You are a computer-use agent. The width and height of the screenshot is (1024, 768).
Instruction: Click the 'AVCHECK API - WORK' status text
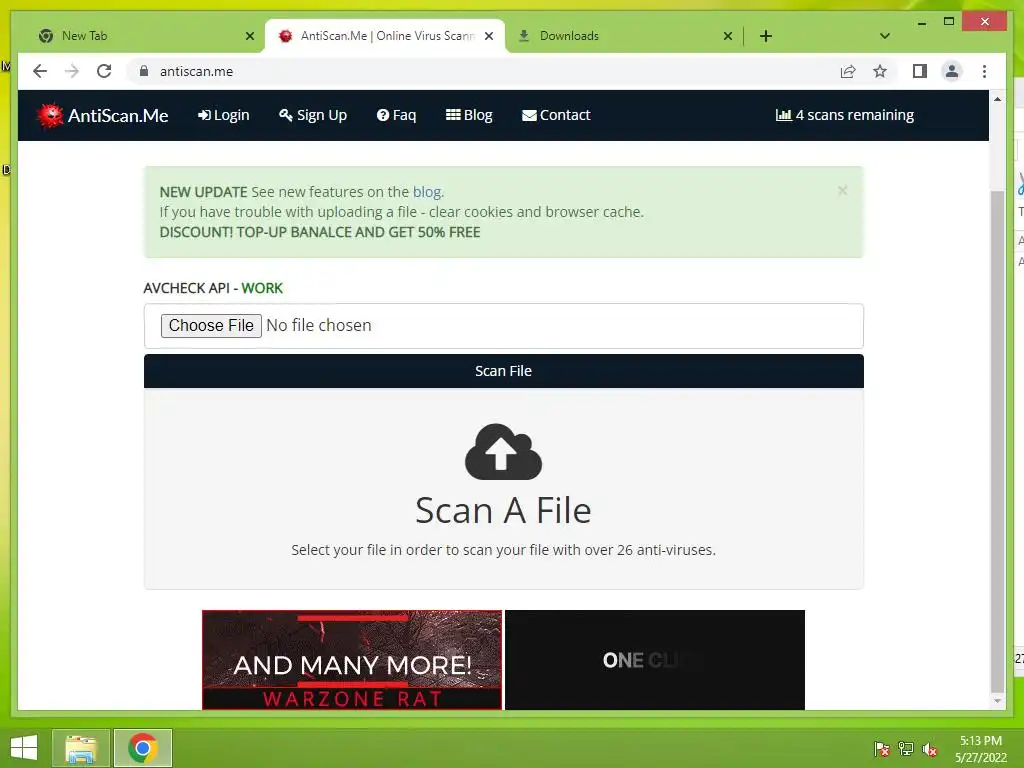213,288
